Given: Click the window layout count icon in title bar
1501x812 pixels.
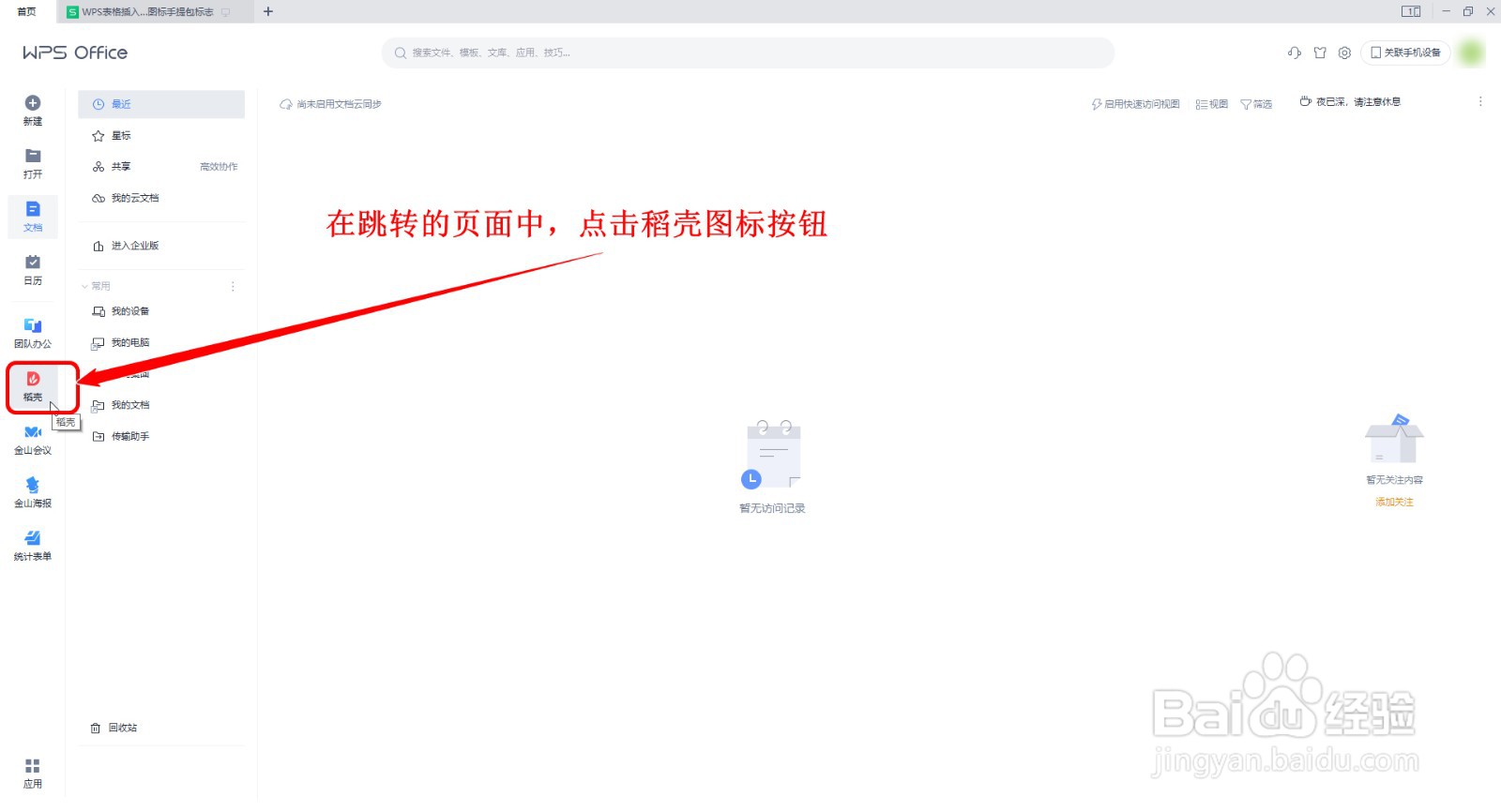Looking at the screenshot, I should [x=1412, y=11].
